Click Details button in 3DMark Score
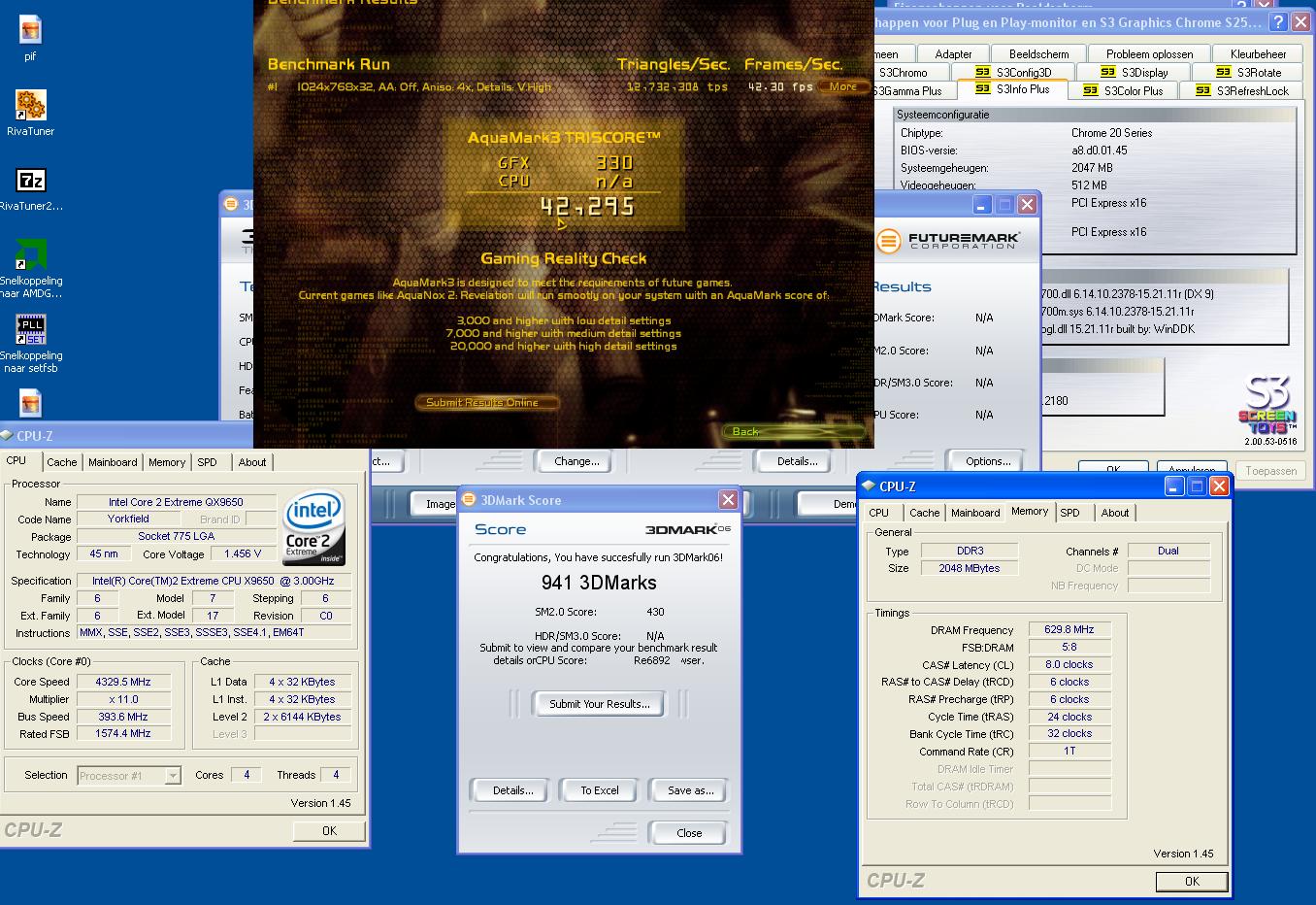 pos(512,790)
